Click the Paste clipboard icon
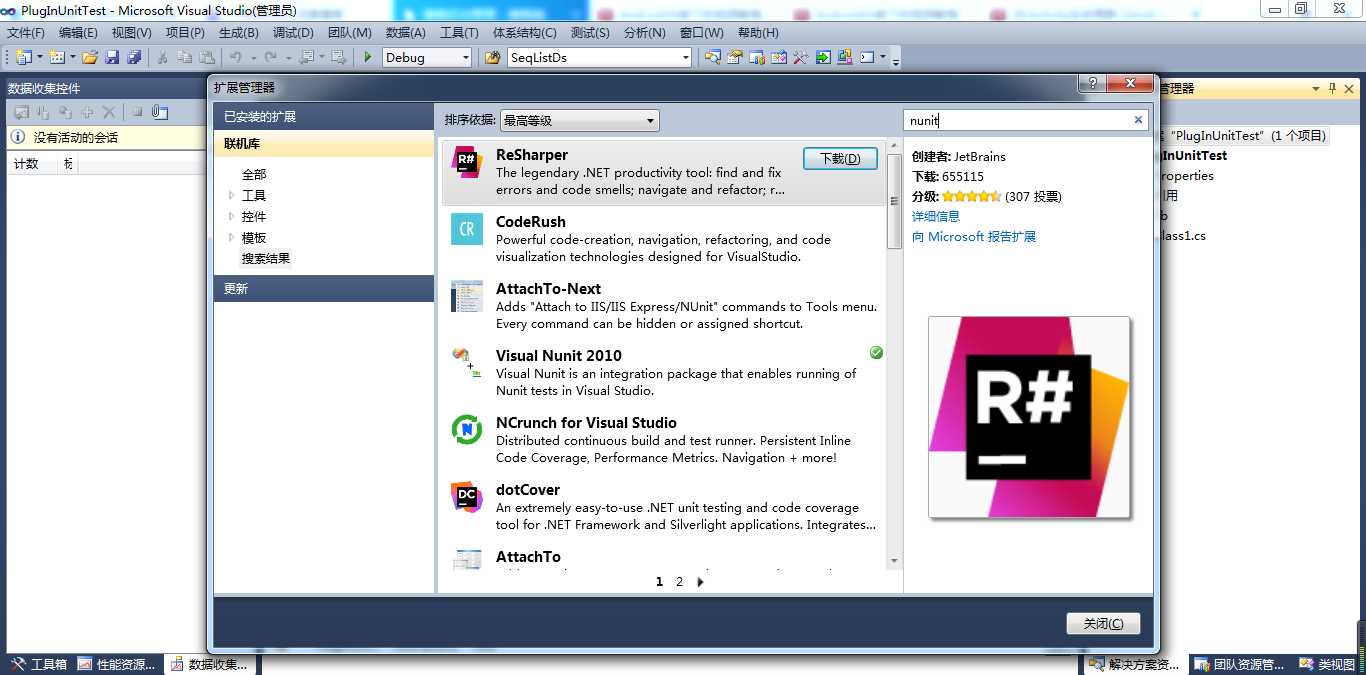This screenshot has height=675, width=1366. 207,57
